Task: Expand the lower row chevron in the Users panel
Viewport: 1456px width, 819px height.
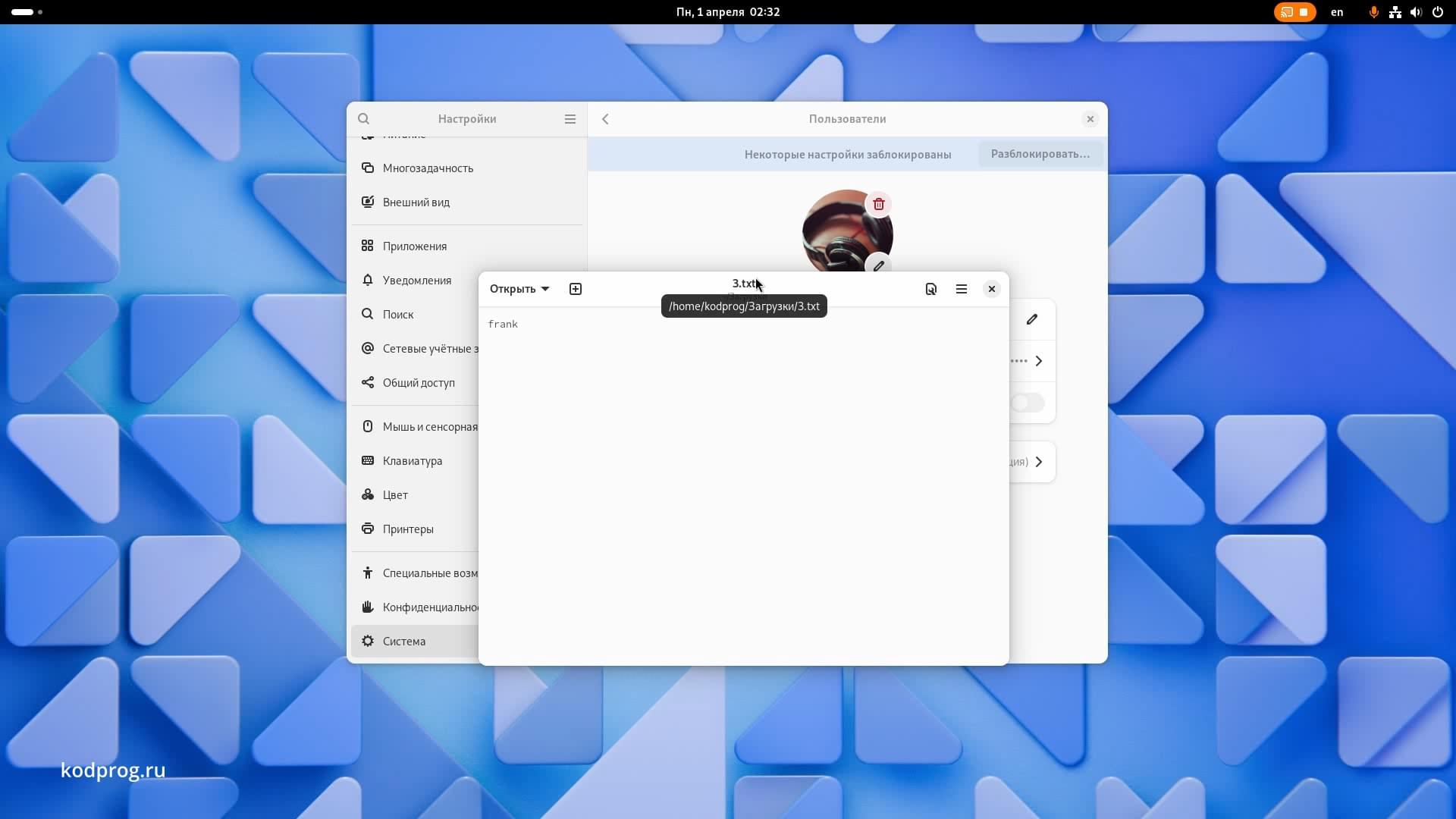Action: (x=1039, y=462)
